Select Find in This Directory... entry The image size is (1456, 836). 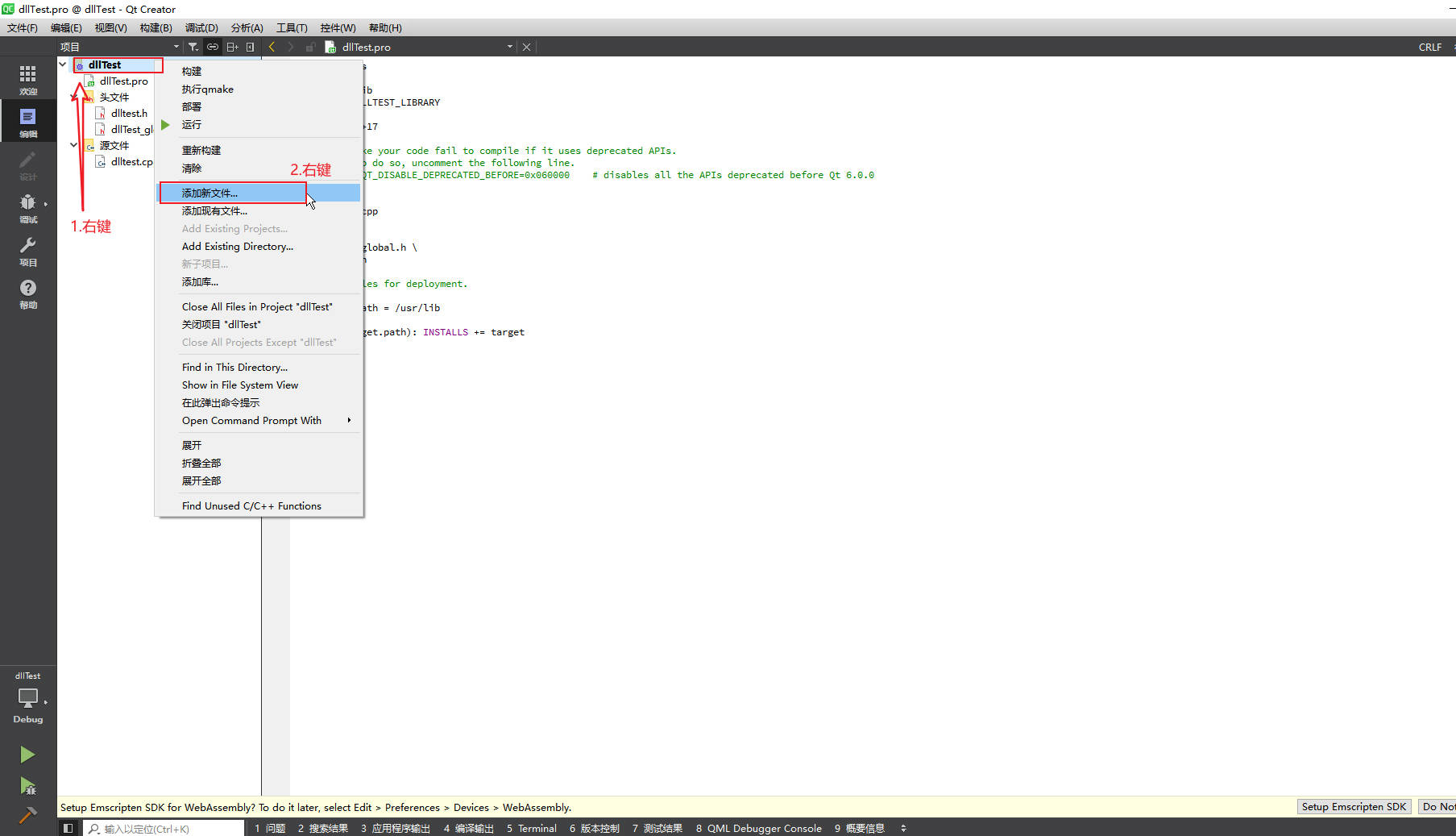[x=258, y=367]
